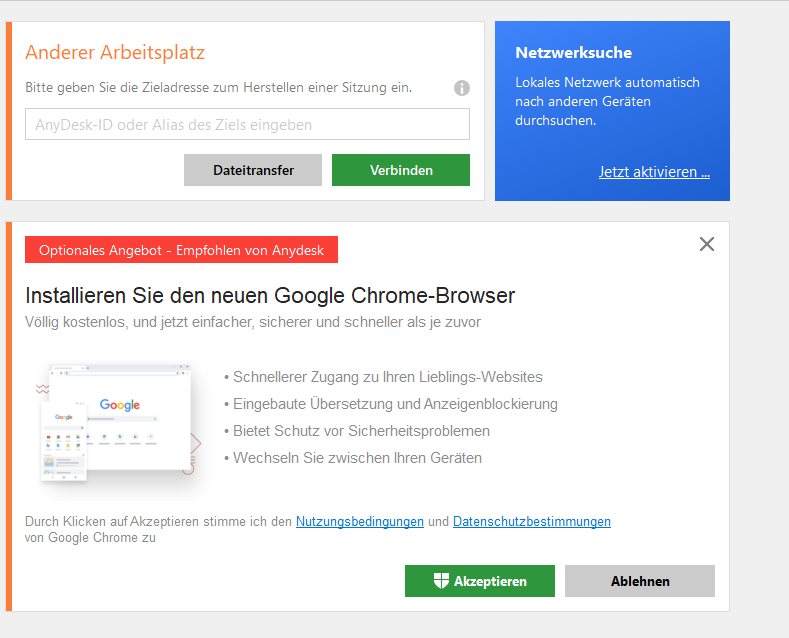The width and height of the screenshot is (789, 638).
Task: Click the Schnellerer Zugang zu Ihren Lieblings-Websites bullet
Action: tap(383, 377)
